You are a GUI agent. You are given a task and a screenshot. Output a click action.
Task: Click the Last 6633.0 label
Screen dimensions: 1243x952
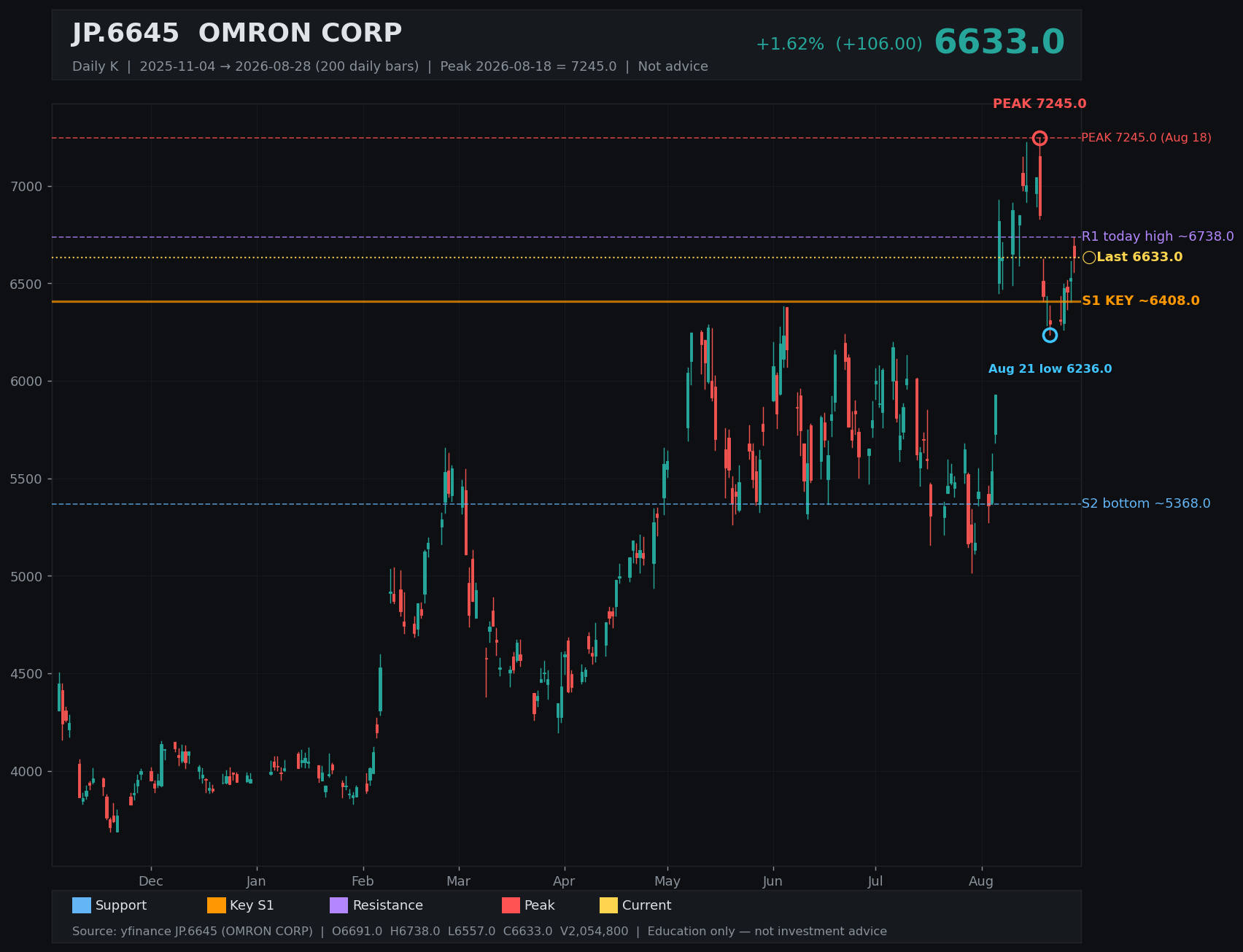(1139, 257)
